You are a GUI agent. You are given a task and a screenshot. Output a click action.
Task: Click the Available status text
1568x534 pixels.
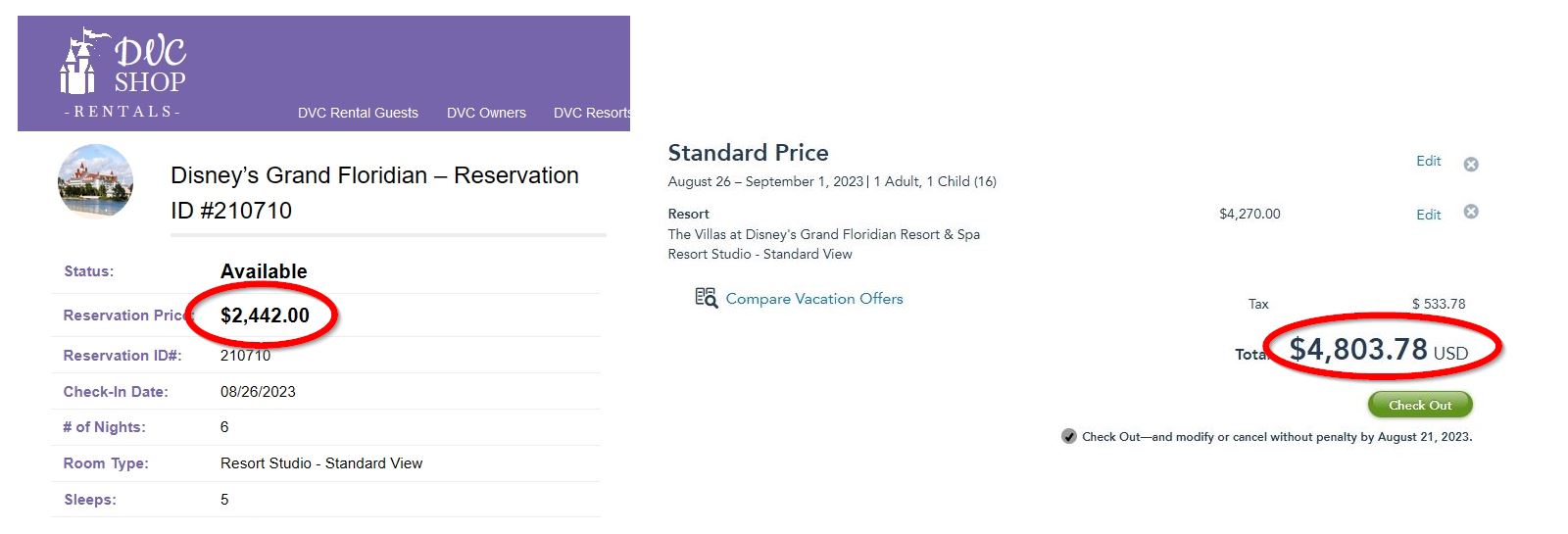264,271
